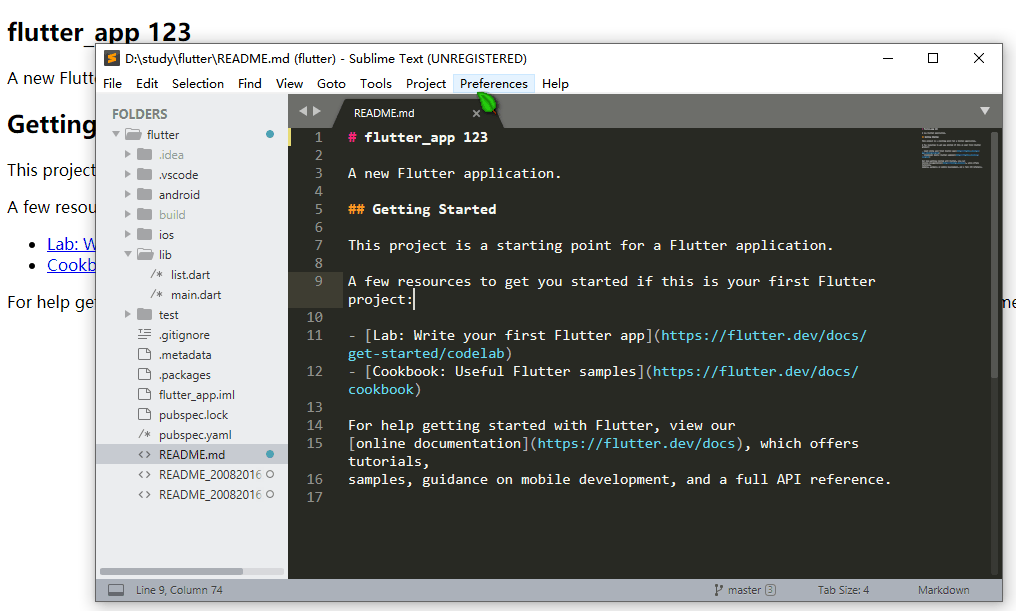Click the tab navigation forward arrow
Screen dimensions: 1016x611
click(317, 111)
